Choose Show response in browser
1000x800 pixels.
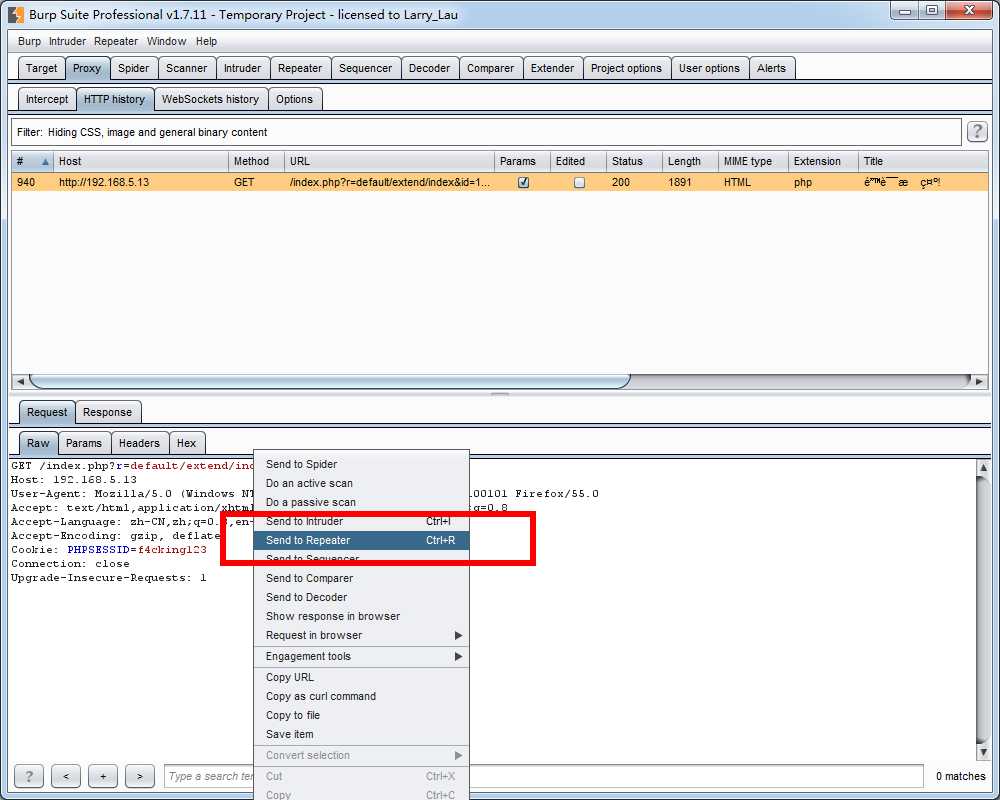(361, 616)
